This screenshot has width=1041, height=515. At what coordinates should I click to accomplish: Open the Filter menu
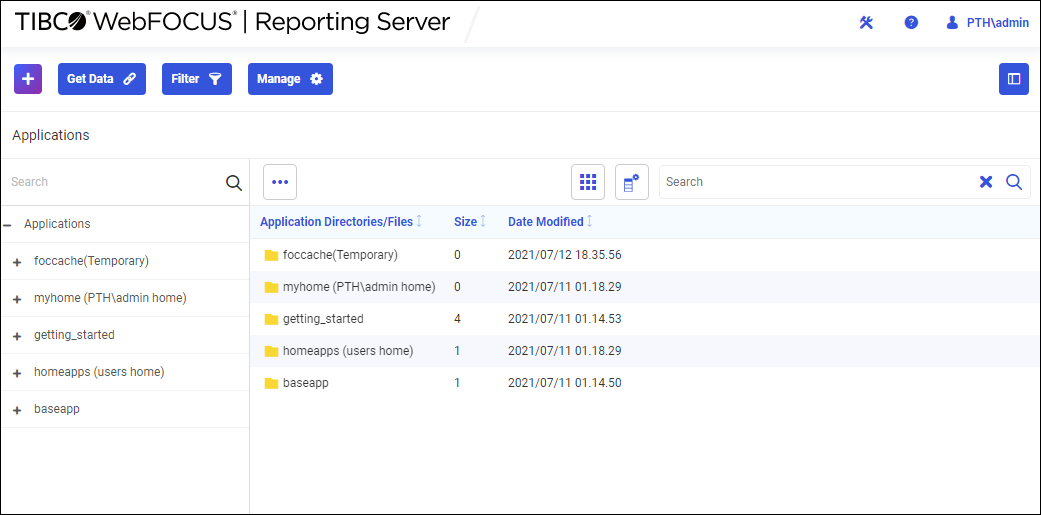point(196,79)
